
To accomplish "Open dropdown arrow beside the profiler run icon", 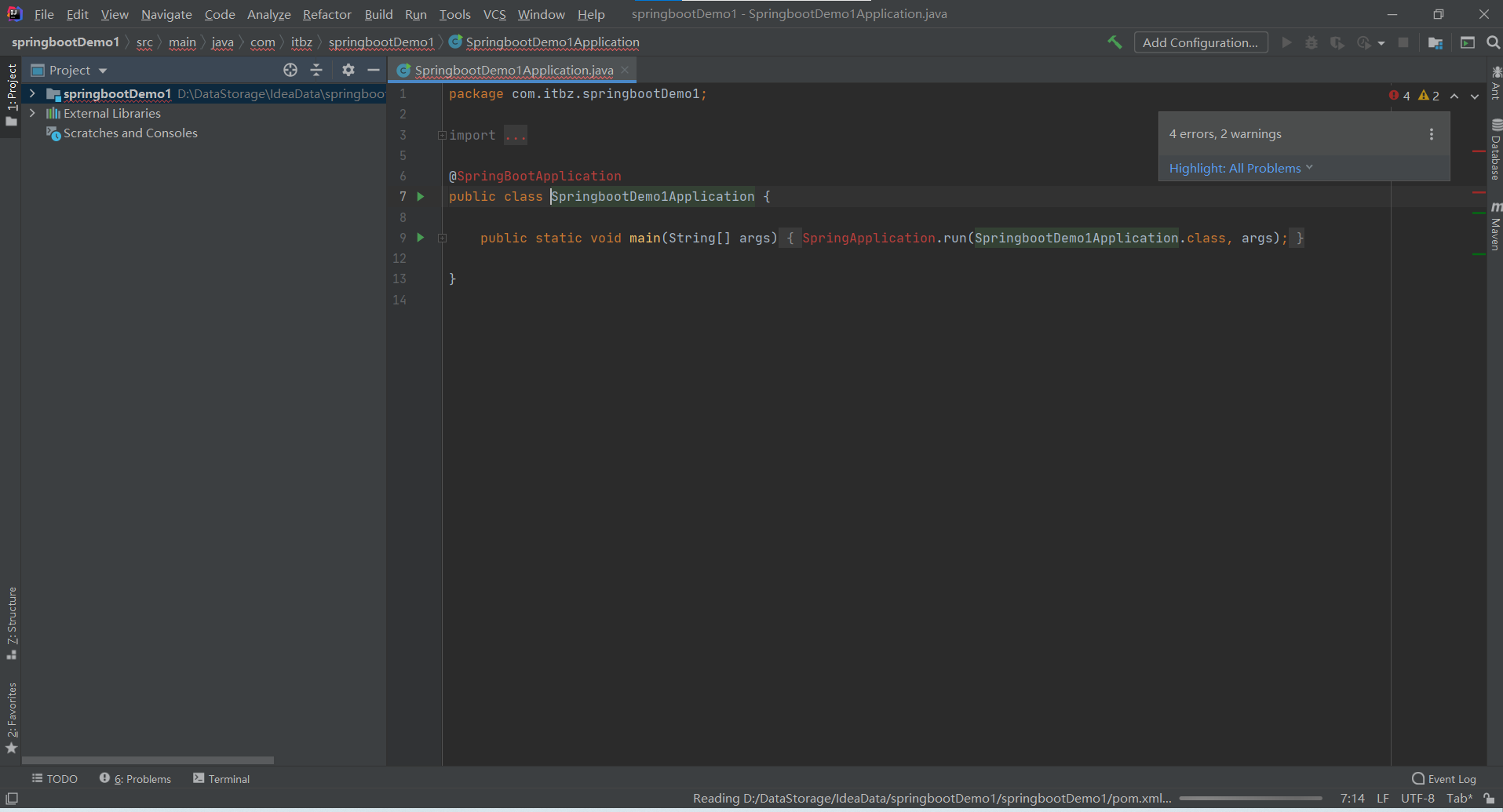I will pyautogui.click(x=1381, y=43).
